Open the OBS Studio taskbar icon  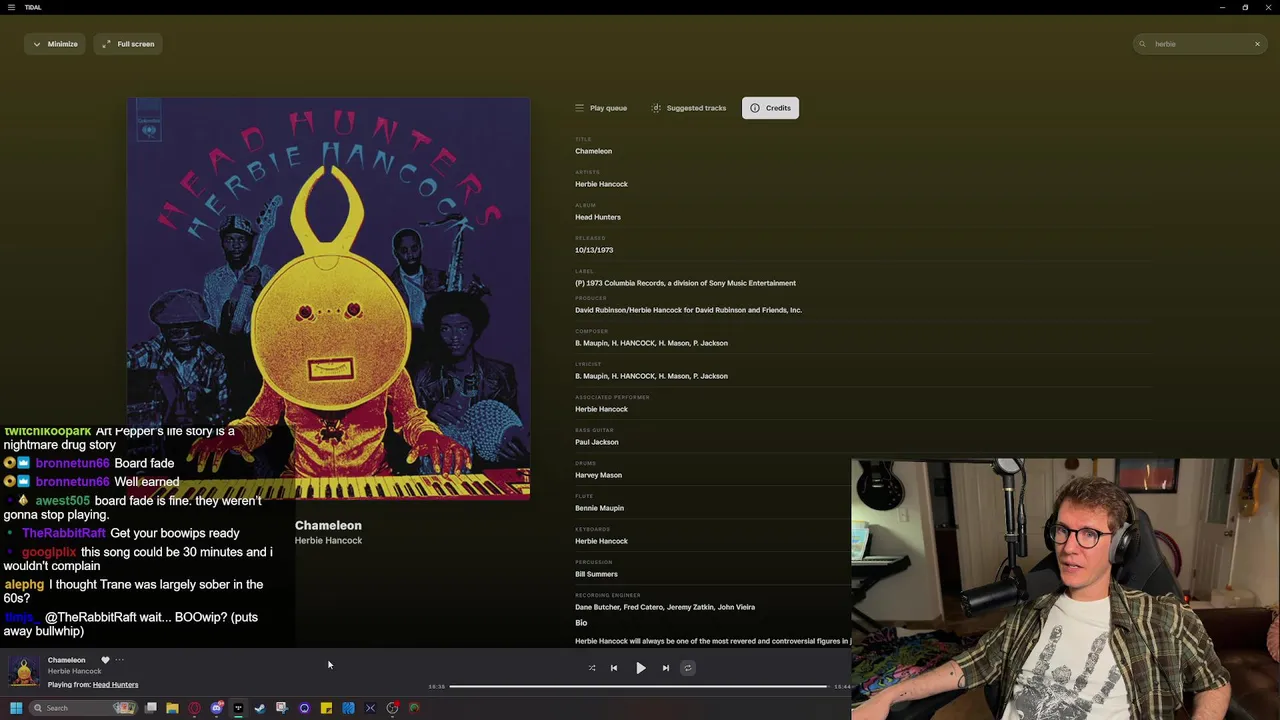392,708
